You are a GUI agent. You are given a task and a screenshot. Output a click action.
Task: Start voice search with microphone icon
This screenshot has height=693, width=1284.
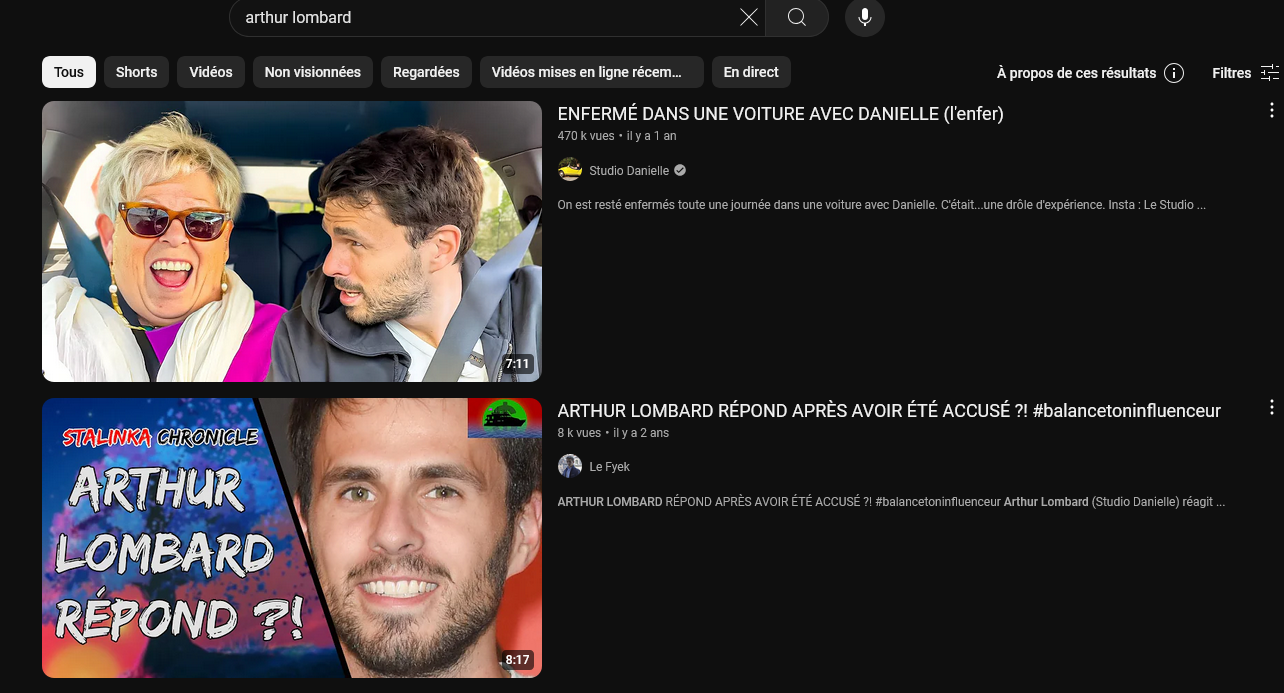pos(865,17)
